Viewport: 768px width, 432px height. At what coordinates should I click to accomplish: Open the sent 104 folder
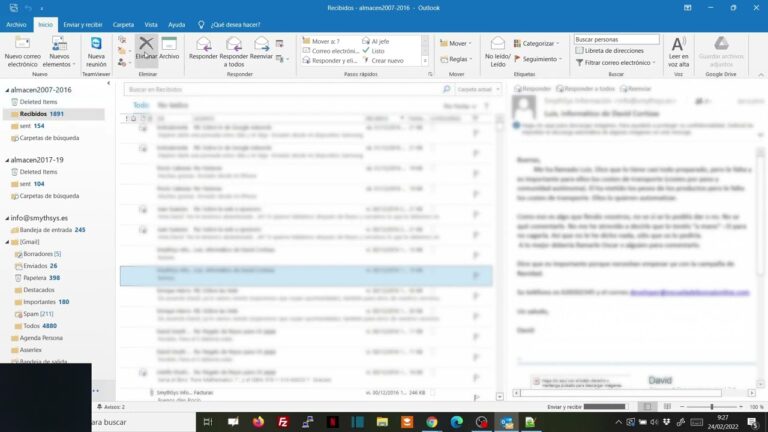(32, 184)
